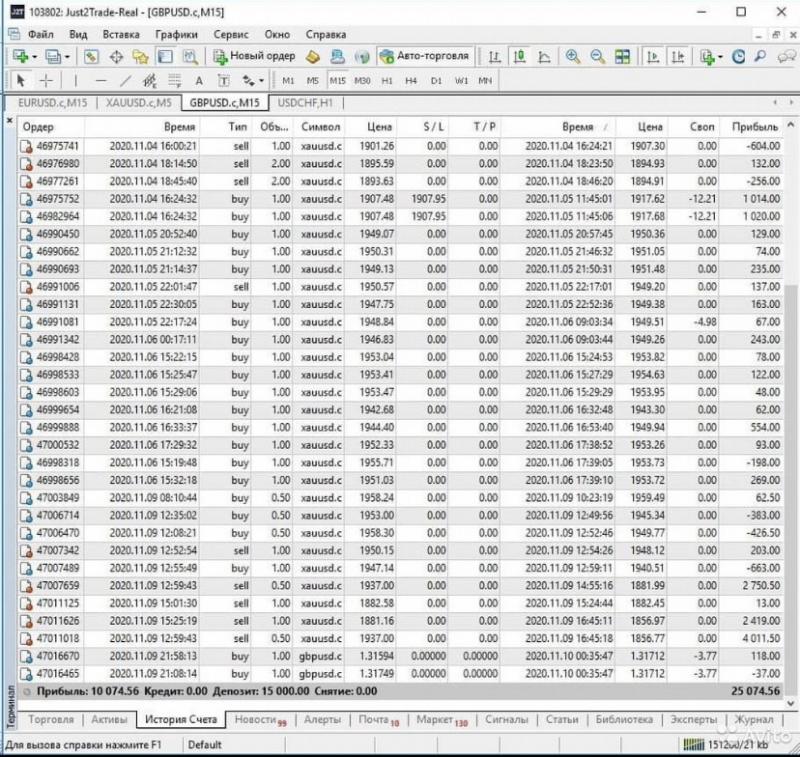Image resolution: width=800 pixels, height=757 pixels.
Task: Show the Navigator panel star-folder icon
Action: click(140, 57)
